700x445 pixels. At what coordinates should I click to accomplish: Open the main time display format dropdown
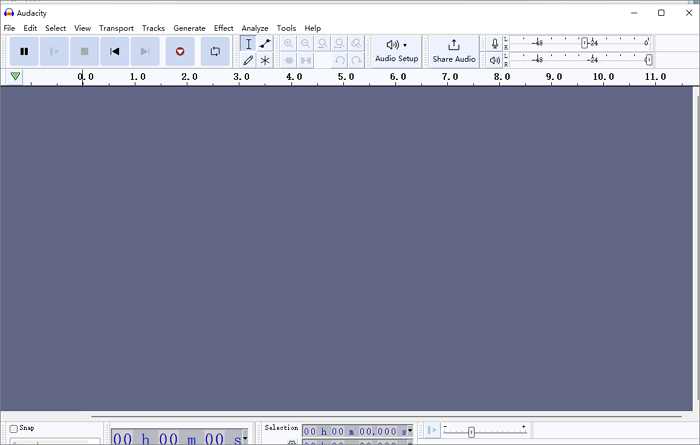tap(242, 438)
